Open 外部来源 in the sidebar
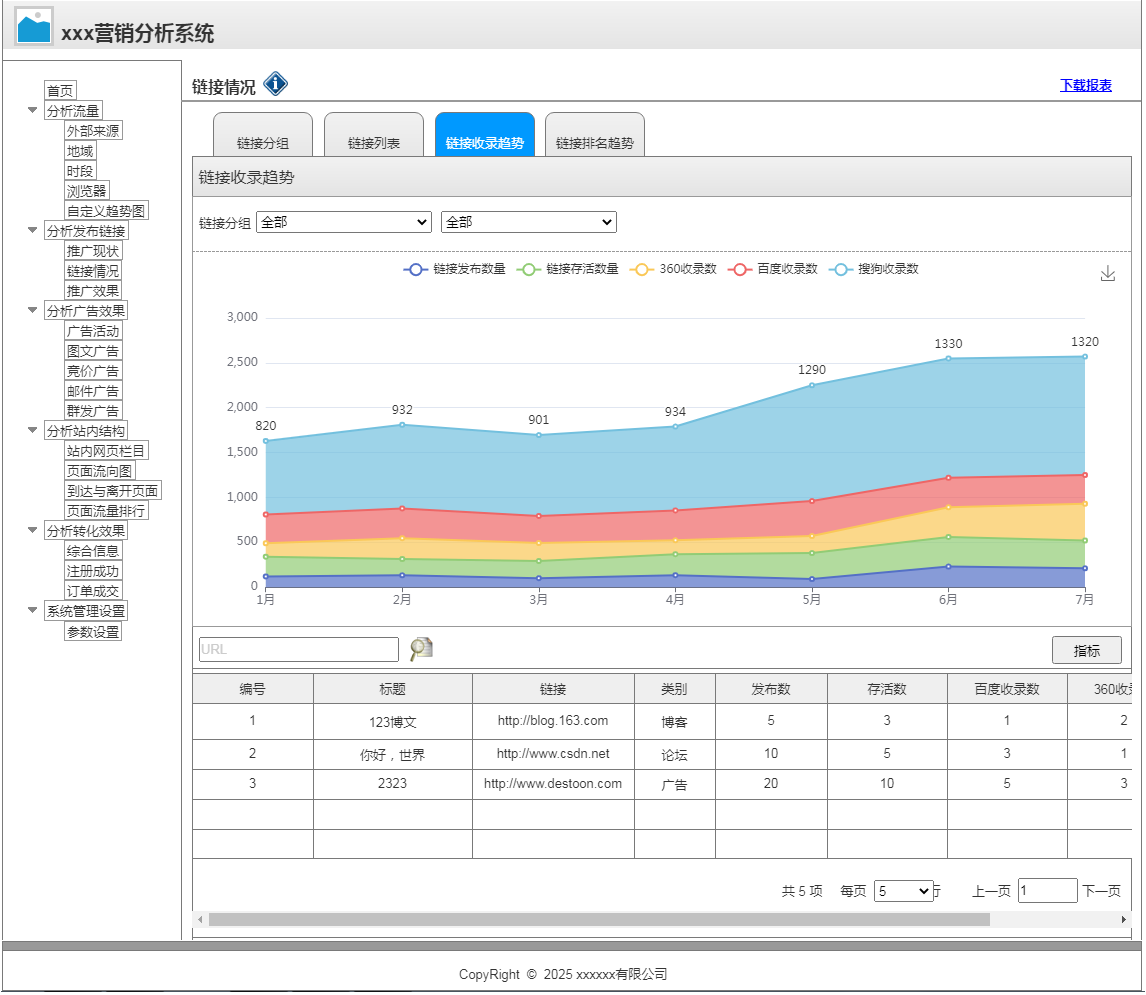Screen dimensions: 1146x995 (93, 131)
